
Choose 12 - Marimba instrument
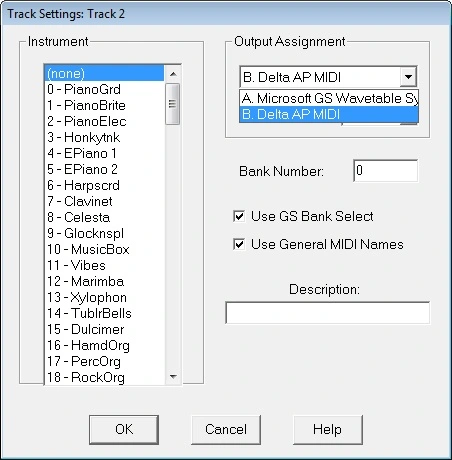[x=104, y=281]
